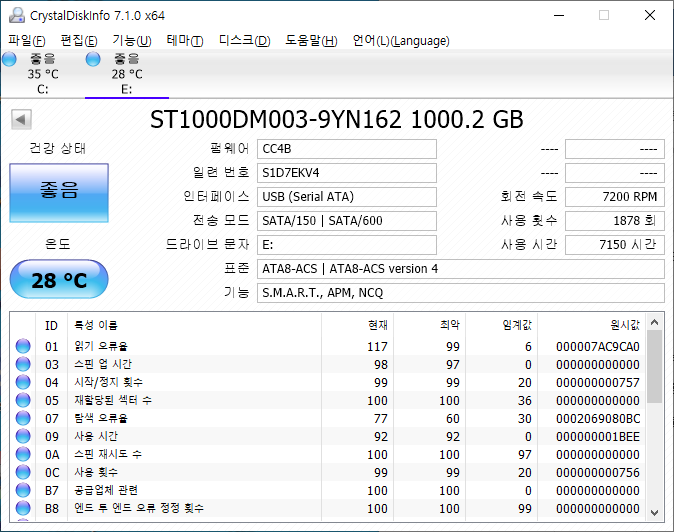Click the power on count value 1878 회
Screen dimensions: 674x532
click(615, 221)
